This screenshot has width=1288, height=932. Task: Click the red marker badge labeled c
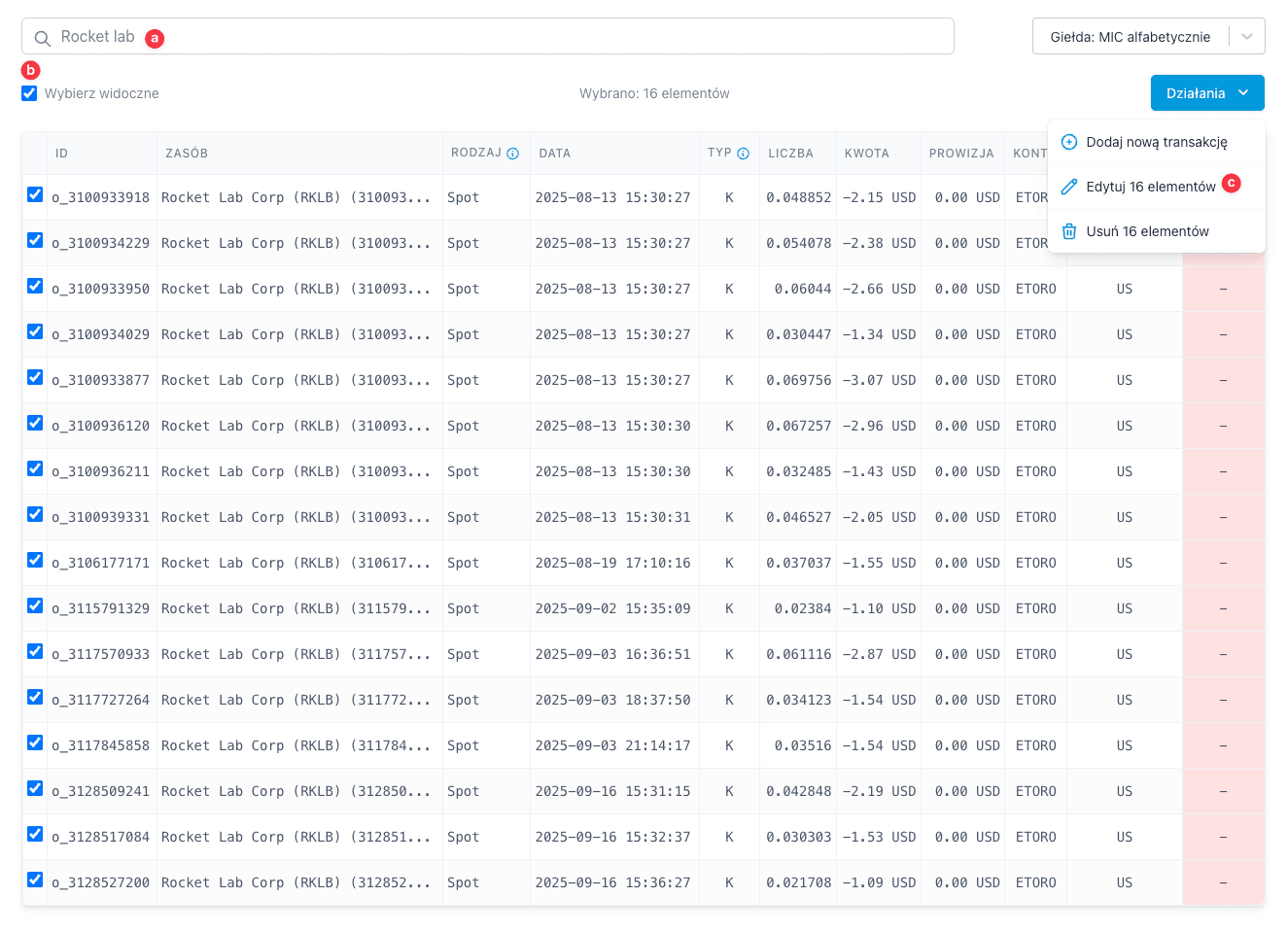click(1231, 183)
